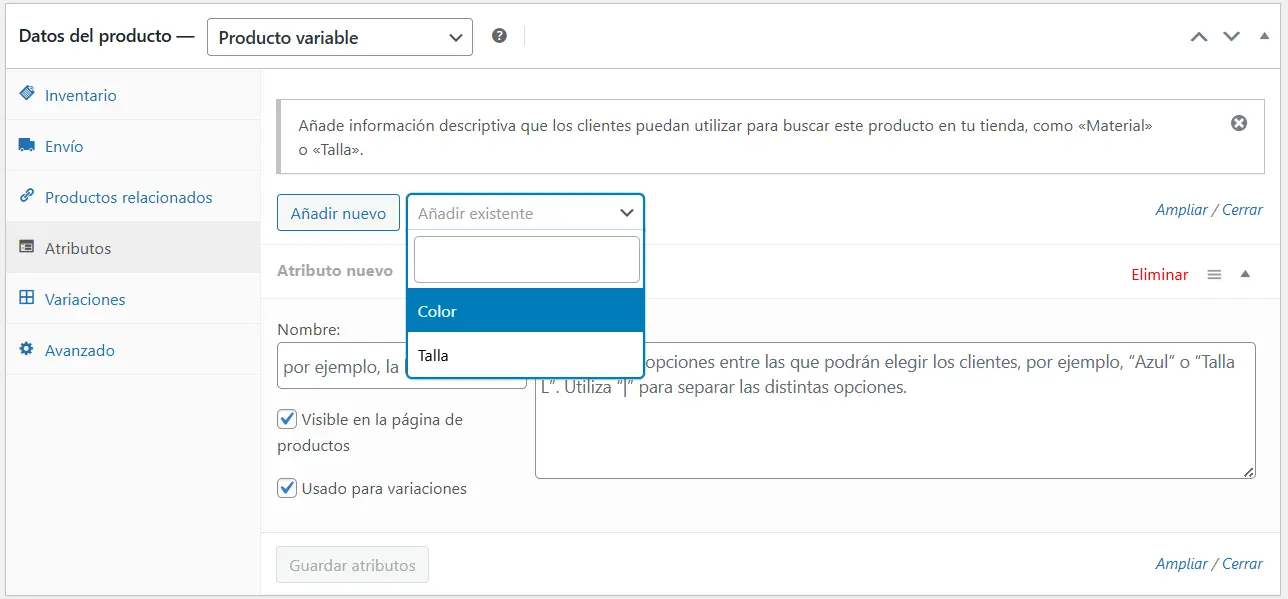Click the Variaciones grid icon

27,299
